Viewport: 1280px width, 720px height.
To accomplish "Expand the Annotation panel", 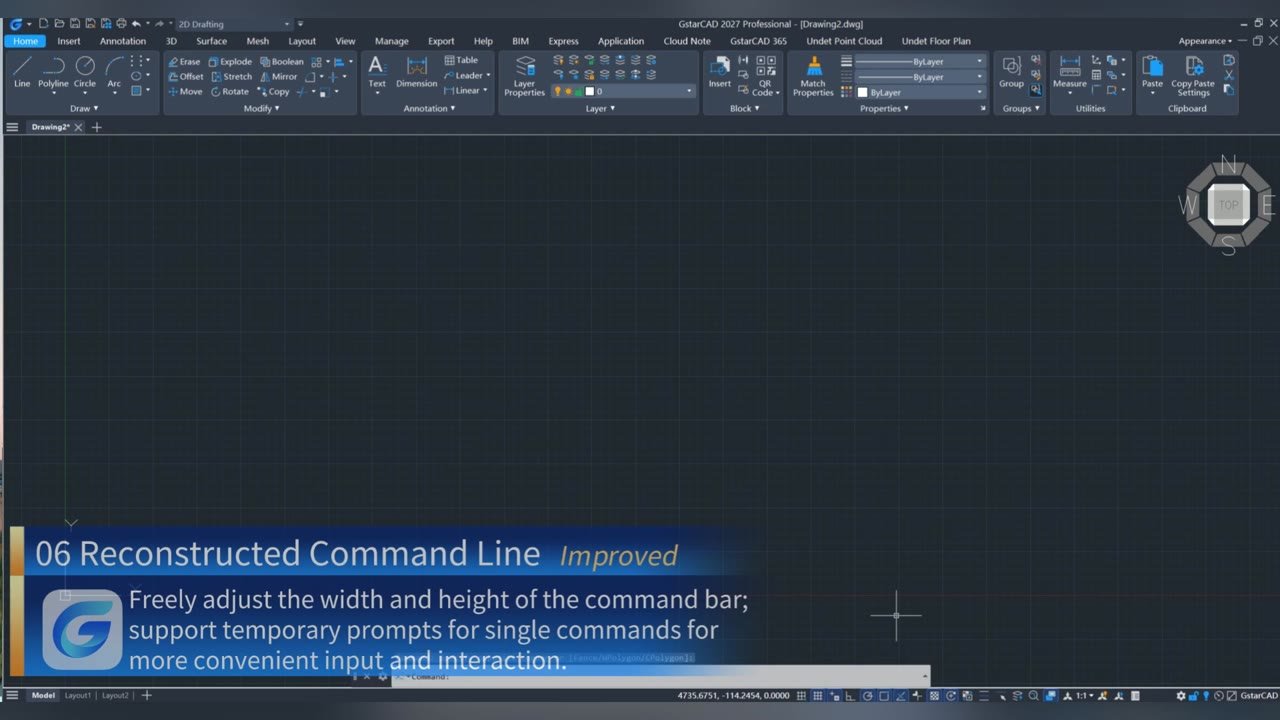I will [429, 108].
